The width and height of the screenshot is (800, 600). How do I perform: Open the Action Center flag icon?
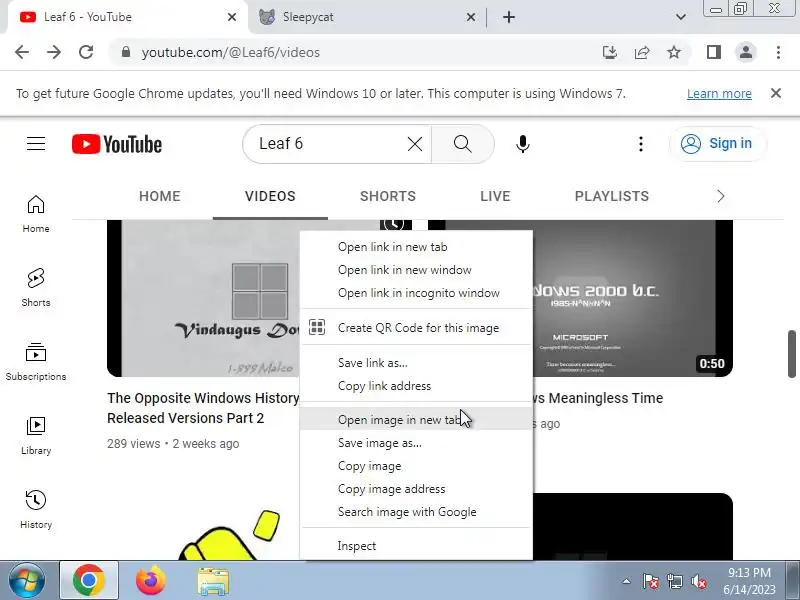(650, 581)
